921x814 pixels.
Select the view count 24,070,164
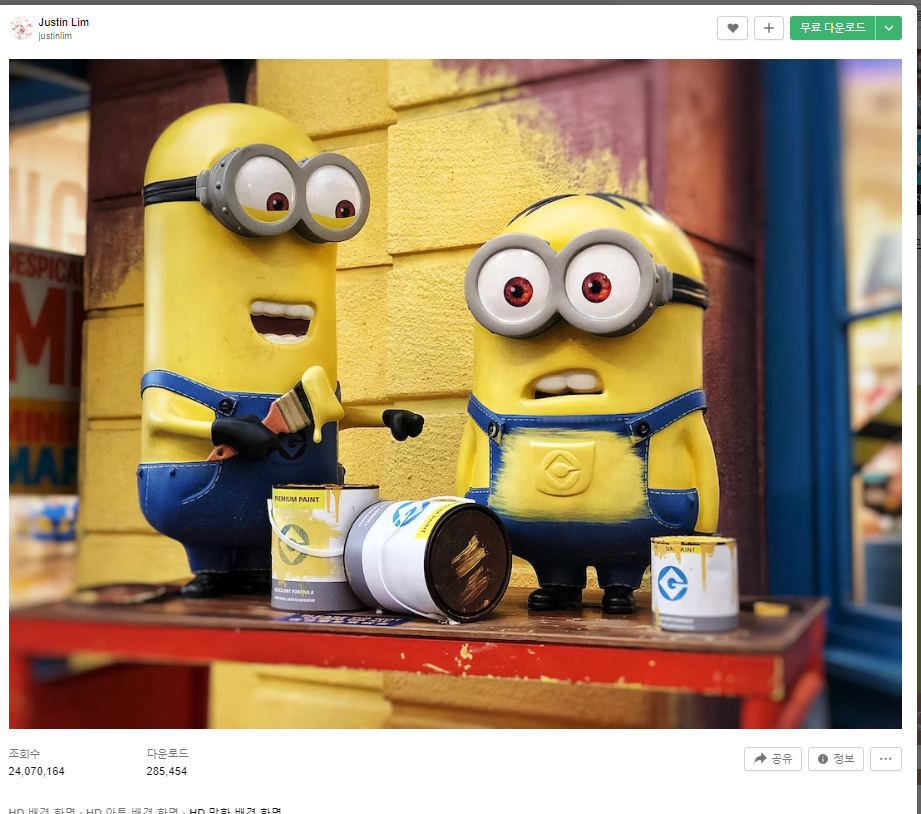point(36,771)
